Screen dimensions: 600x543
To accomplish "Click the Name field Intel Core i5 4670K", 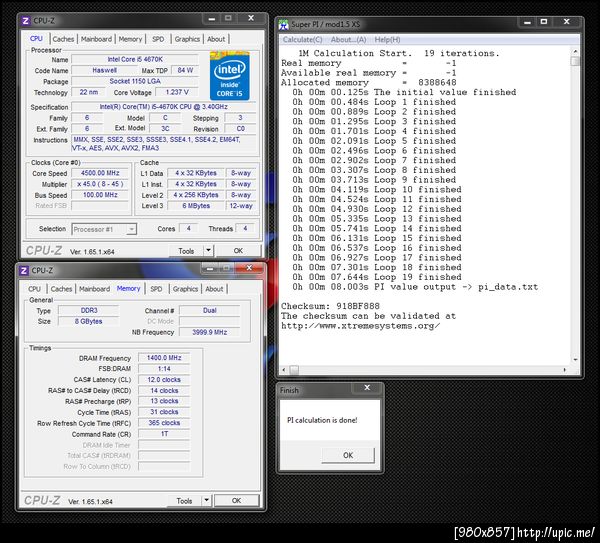I will click(135, 59).
